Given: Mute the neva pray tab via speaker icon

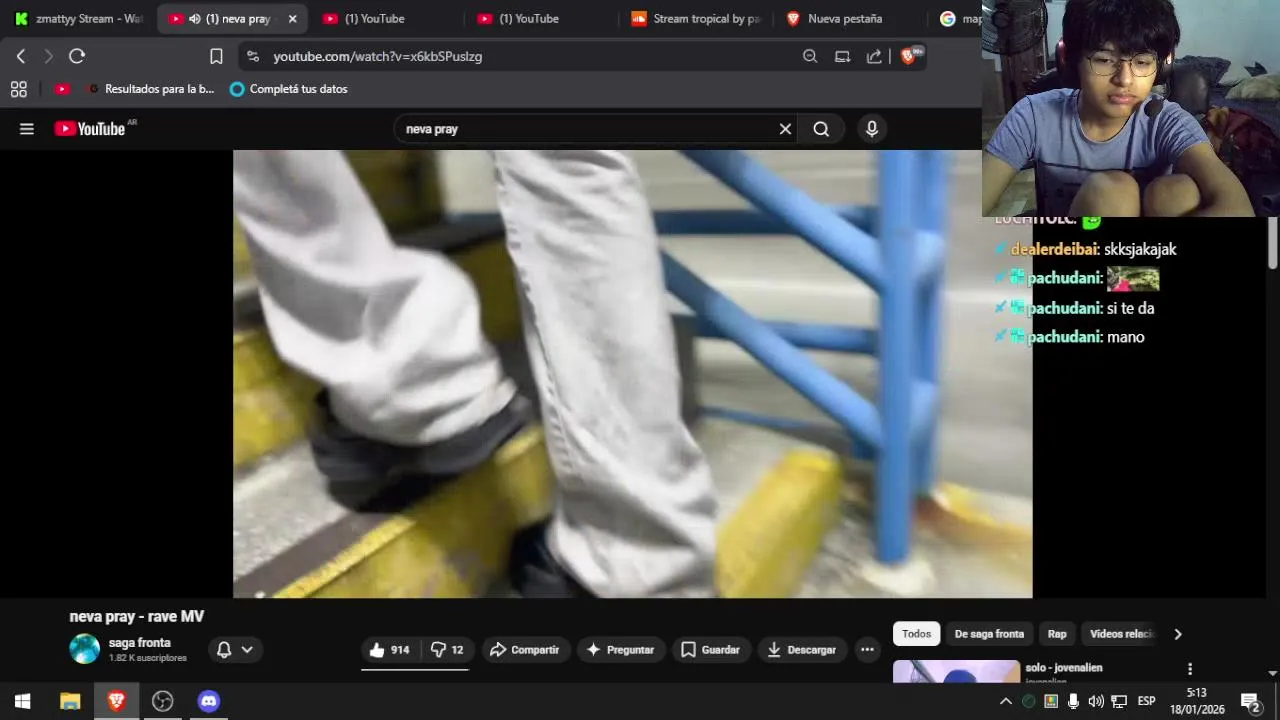Looking at the screenshot, I should tap(196, 18).
